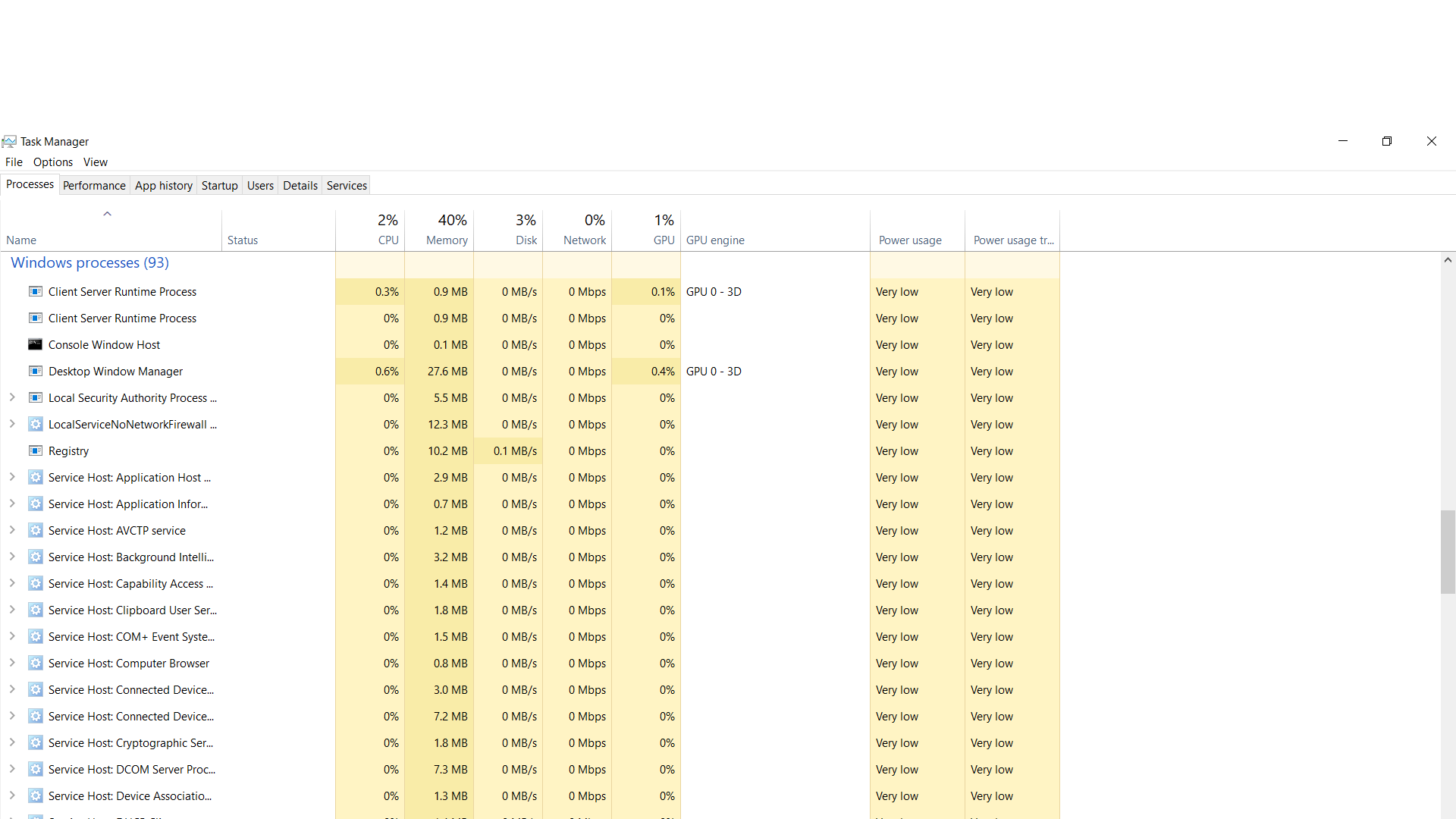
Task: Click the Service Host: Cryptographic Services gear icon
Action: pos(35,743)
